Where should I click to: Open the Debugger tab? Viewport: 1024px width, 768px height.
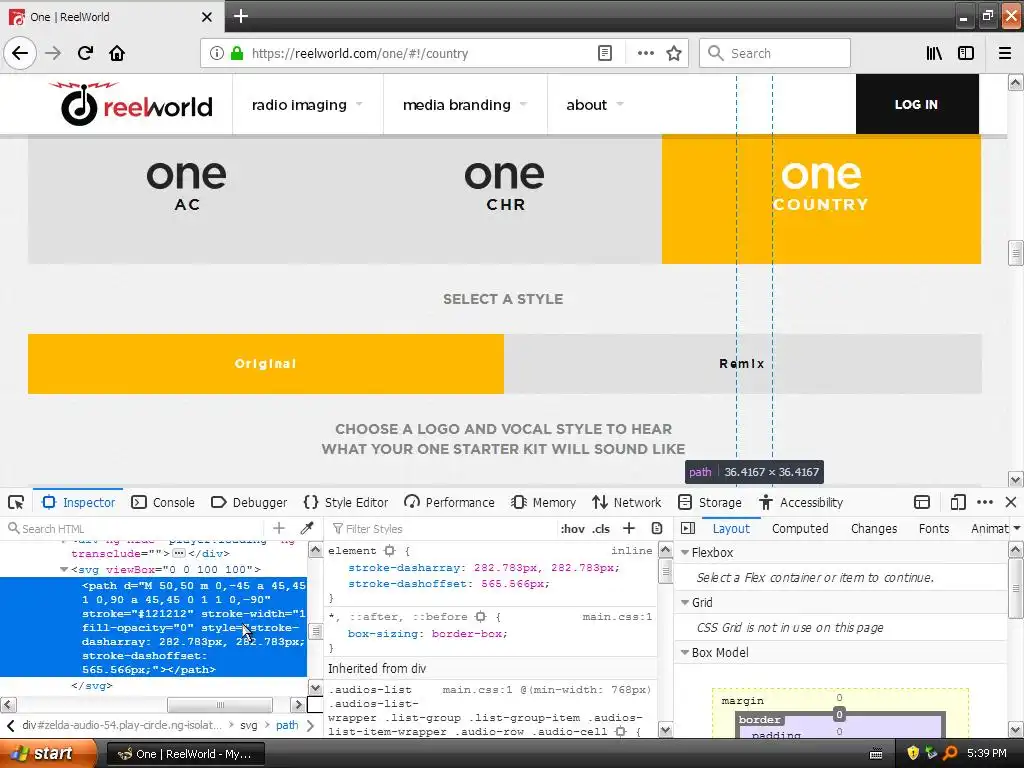click(x=249, y=502)
